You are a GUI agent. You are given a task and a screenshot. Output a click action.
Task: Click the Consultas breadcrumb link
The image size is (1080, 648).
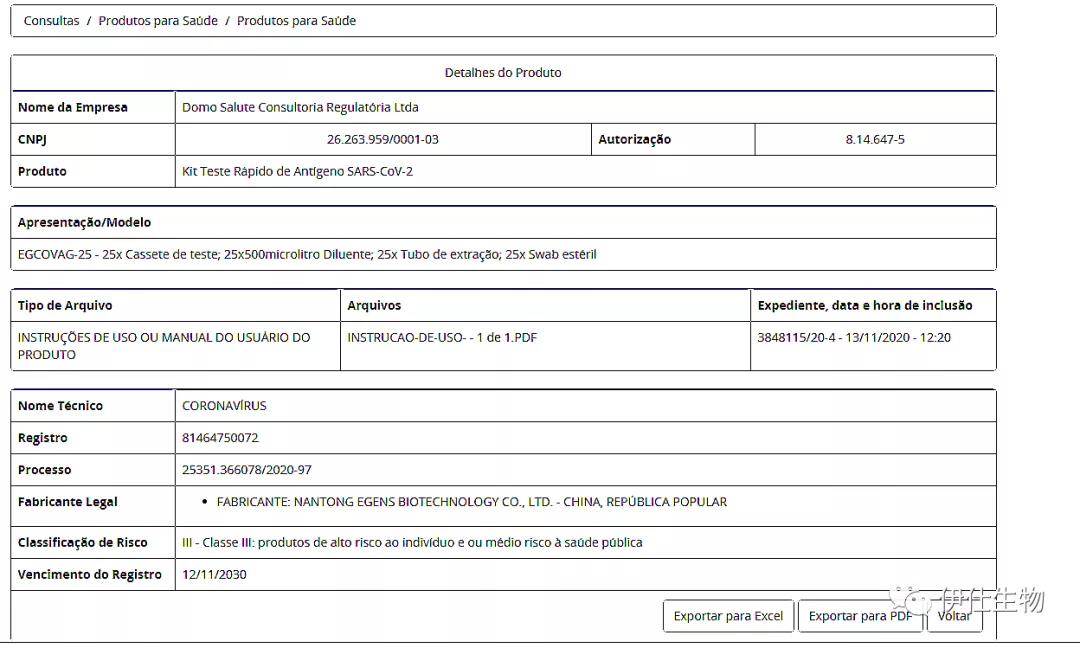click(x=51, y=21)
